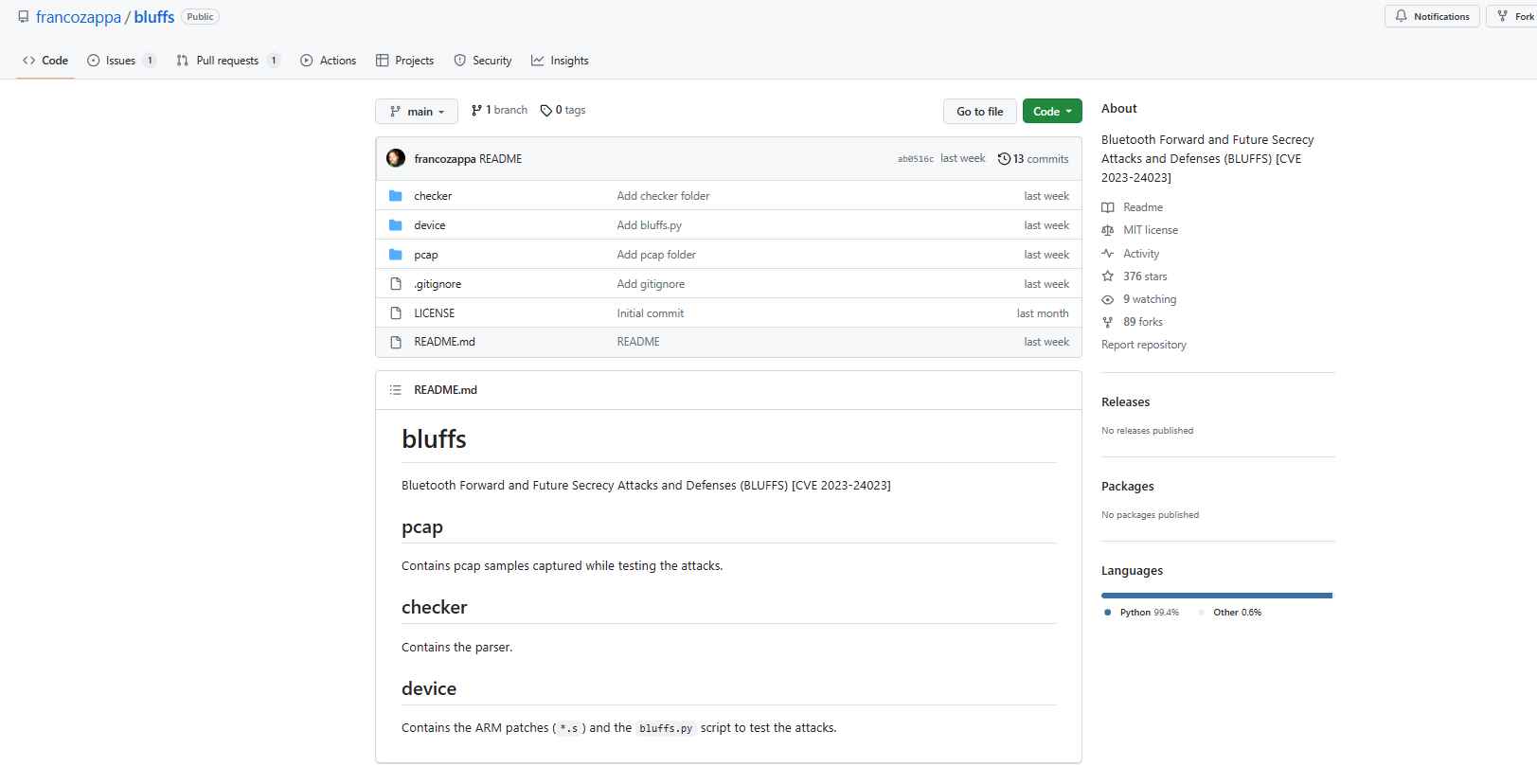Image resolution: width=1537 pixels, height=784 pixels.
Task: Open the Activity link
Action: click(1141, 254)
